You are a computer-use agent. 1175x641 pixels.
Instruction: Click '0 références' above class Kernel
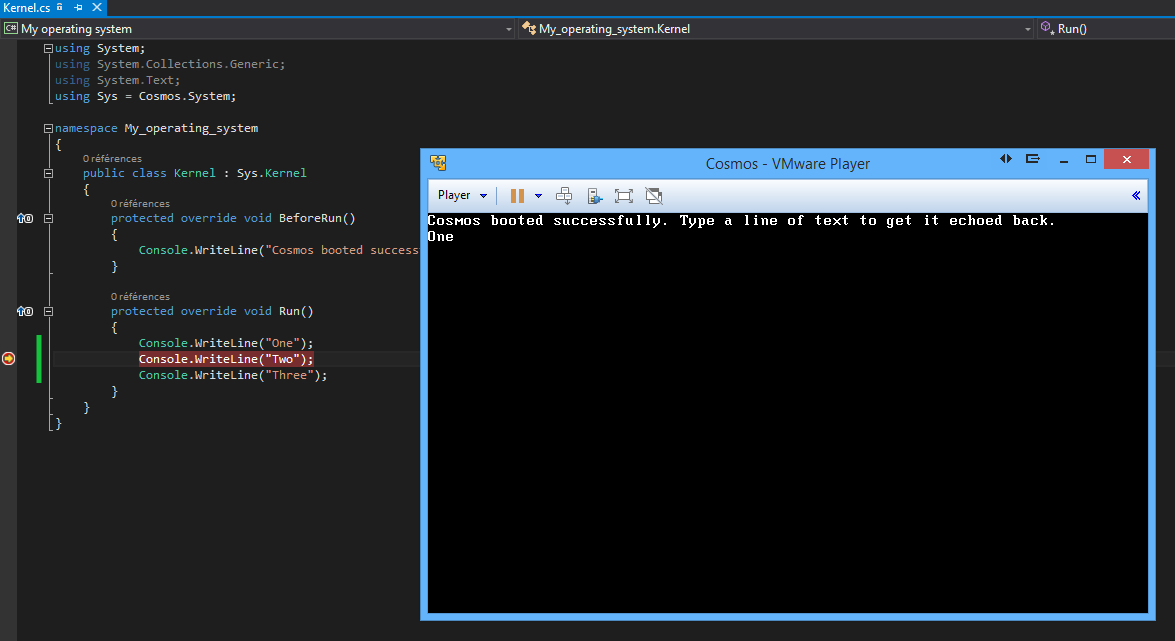[x=112, y=158]
